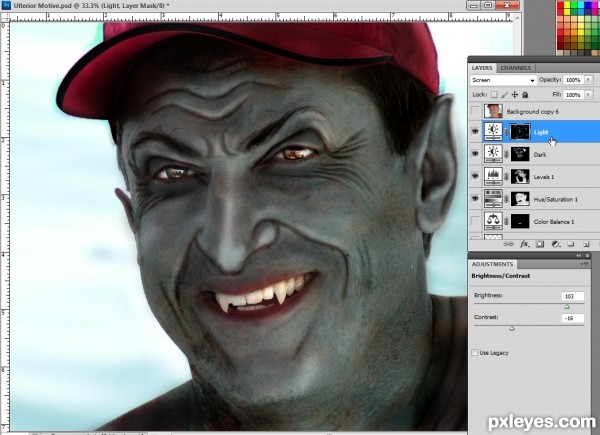This screenshot has height=435, width=600.
Task: Select the Levels 1 histogram adjustment icon
Action: pos(493,176)
